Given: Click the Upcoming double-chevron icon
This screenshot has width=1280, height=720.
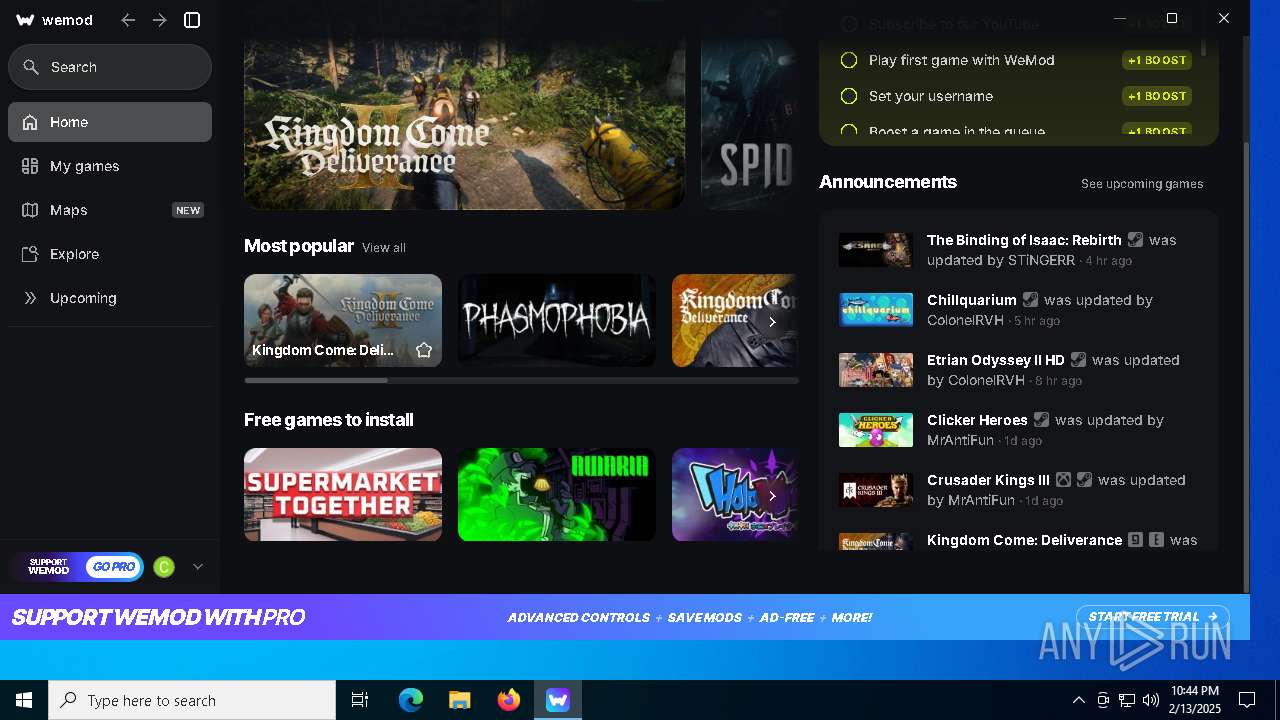Looking at the screenshot, I should tap(30, 298).
